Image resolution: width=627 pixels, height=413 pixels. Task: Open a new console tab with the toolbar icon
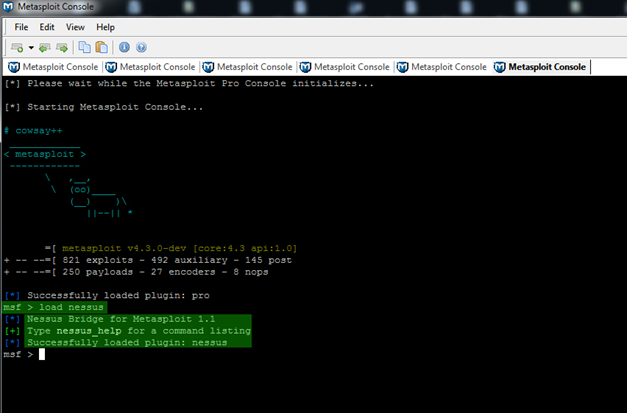(17, 48)
